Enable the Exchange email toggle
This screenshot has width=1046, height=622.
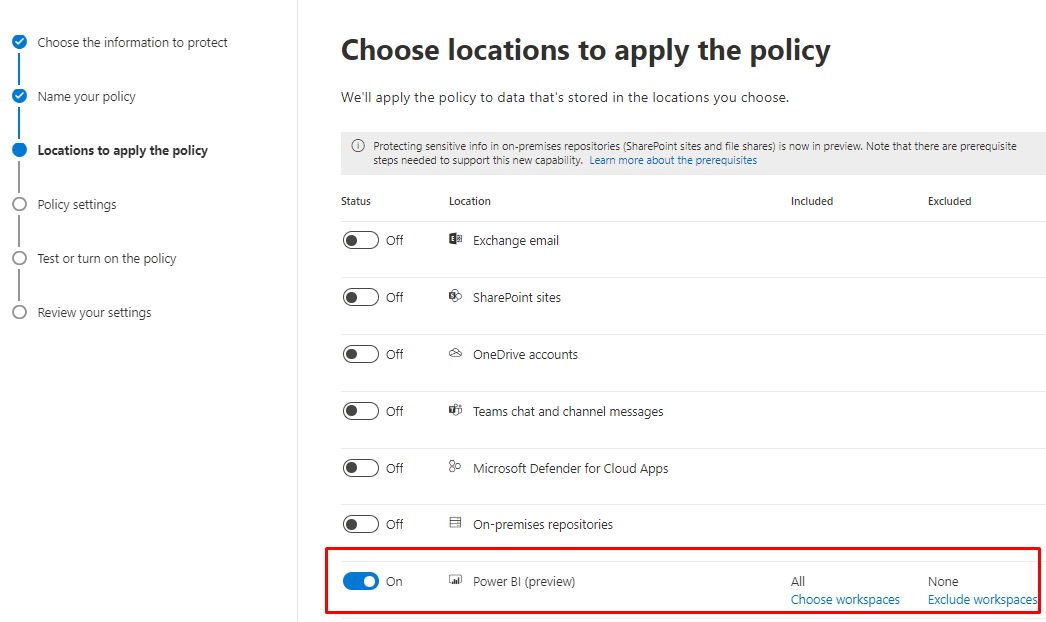[x=361, y=240]
